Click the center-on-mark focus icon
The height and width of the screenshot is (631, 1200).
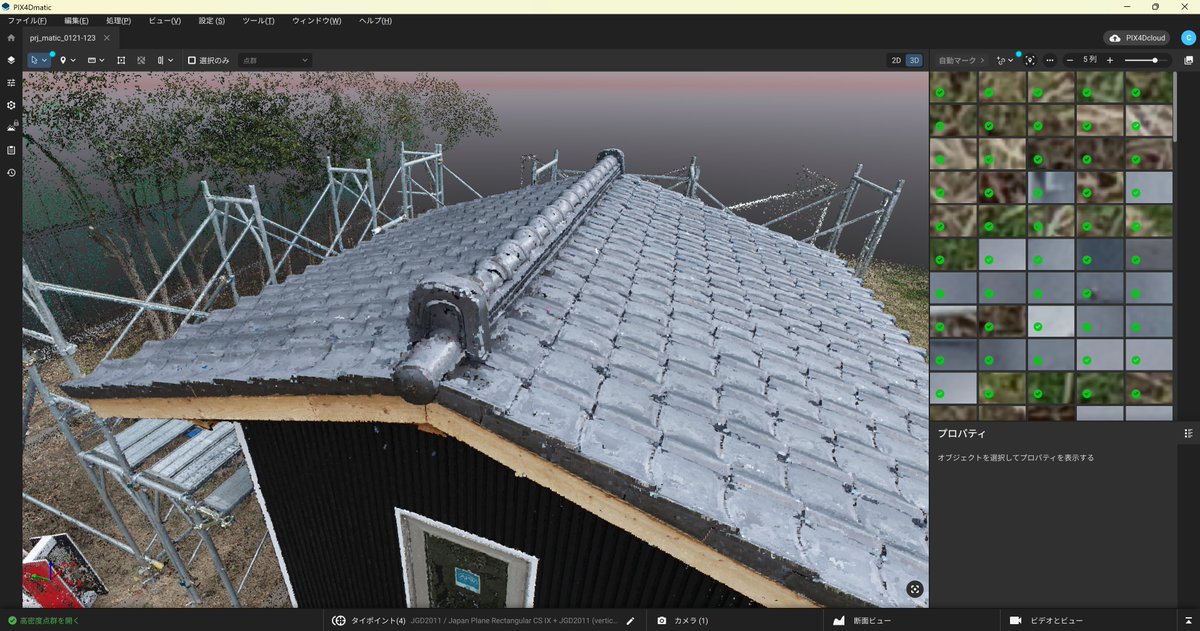tap(1030, 60)
